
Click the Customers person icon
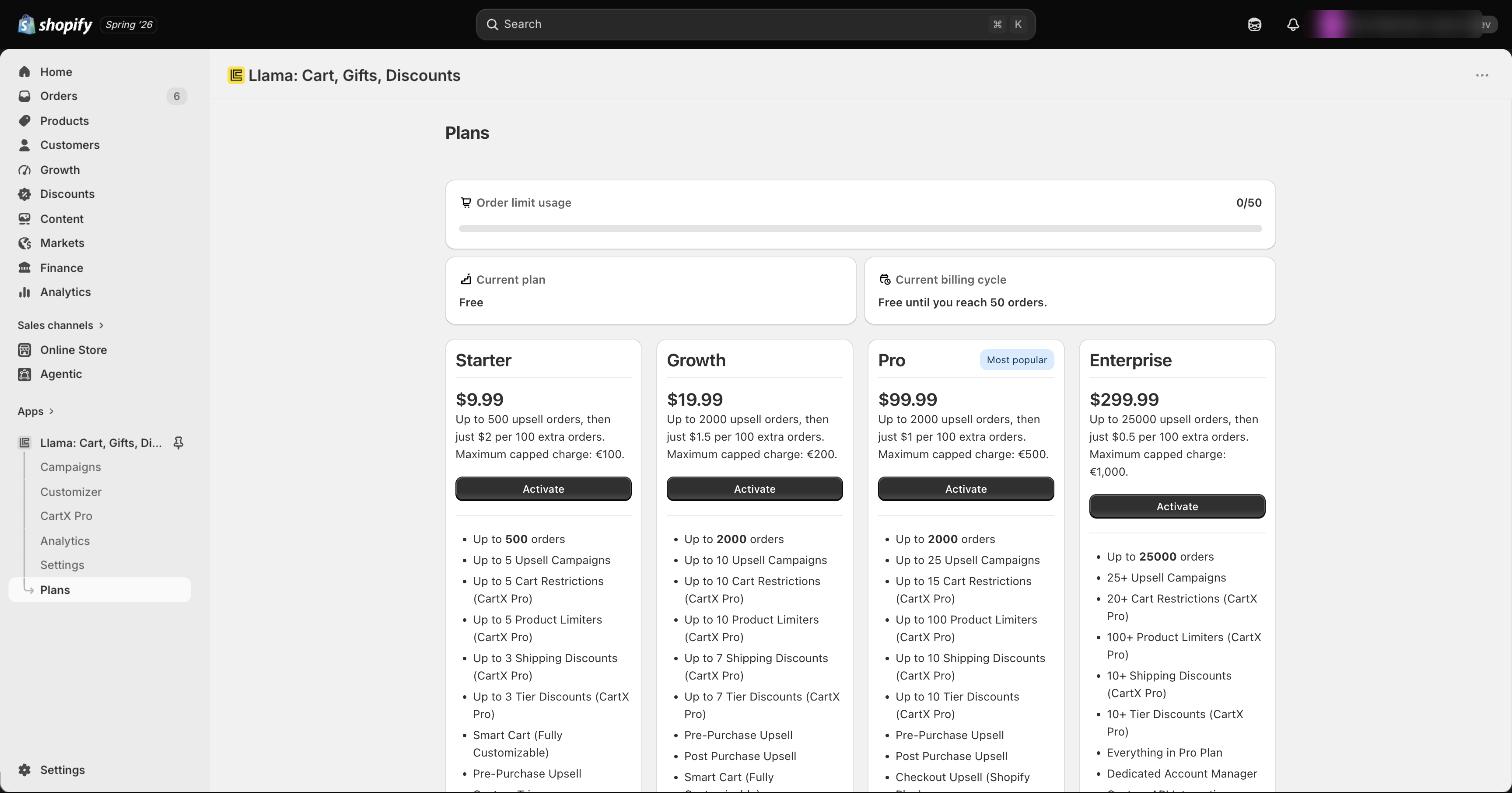pyautogui.click(x=25, y=145)
